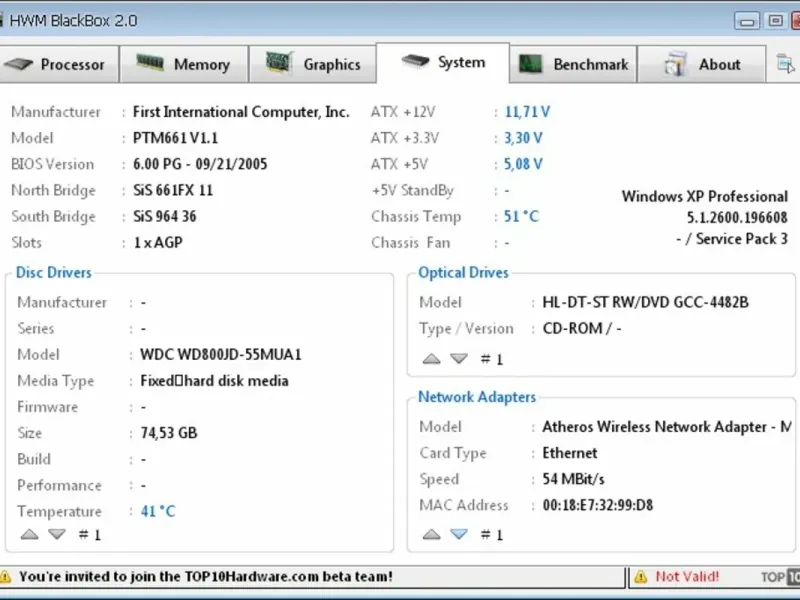The height and width of the screenshot is (600, 800).
Task: Show previous disc drive with up arrow
Action: click(30, 534)
